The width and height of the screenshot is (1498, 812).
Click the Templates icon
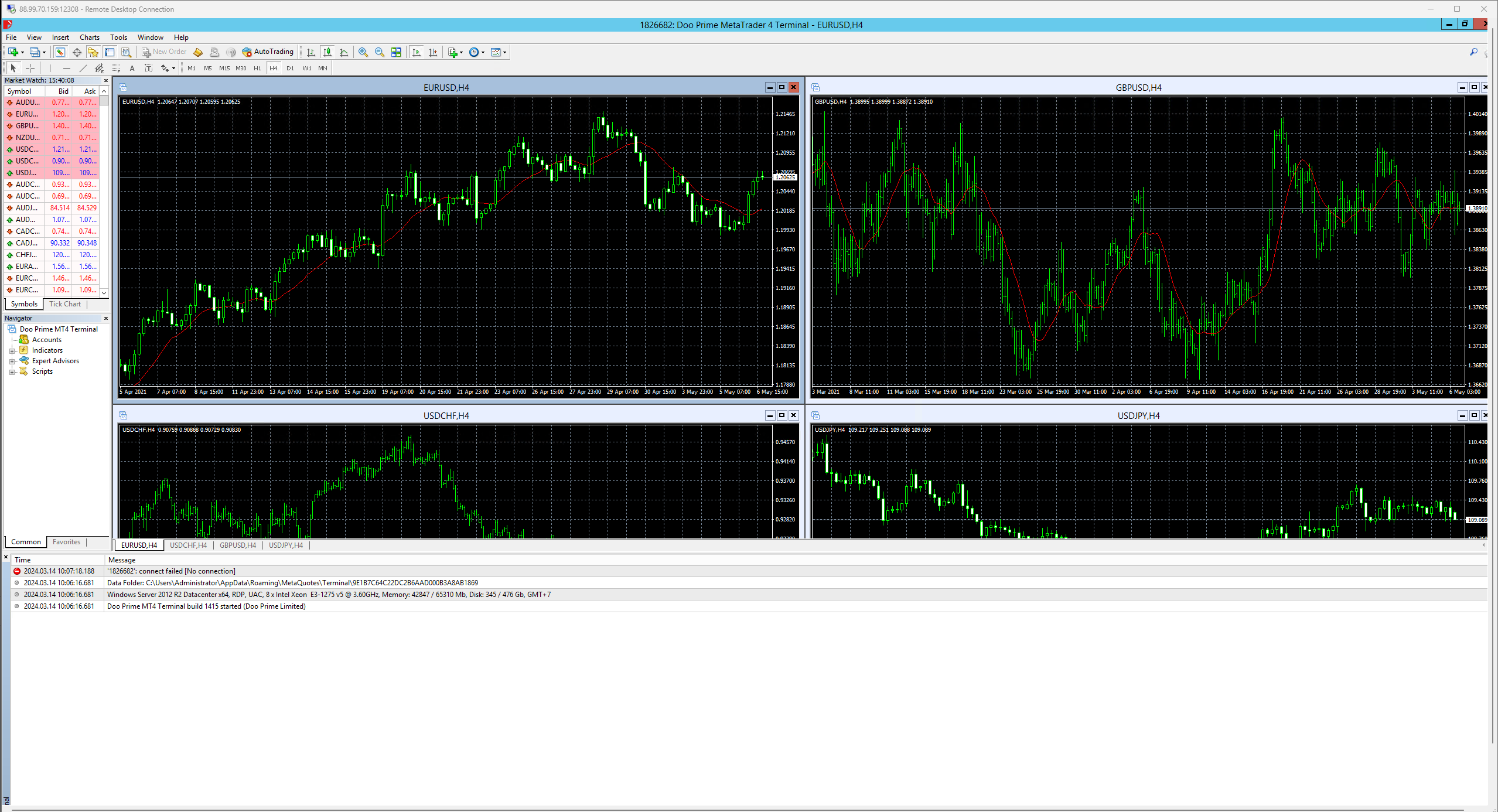pos(496,52)
